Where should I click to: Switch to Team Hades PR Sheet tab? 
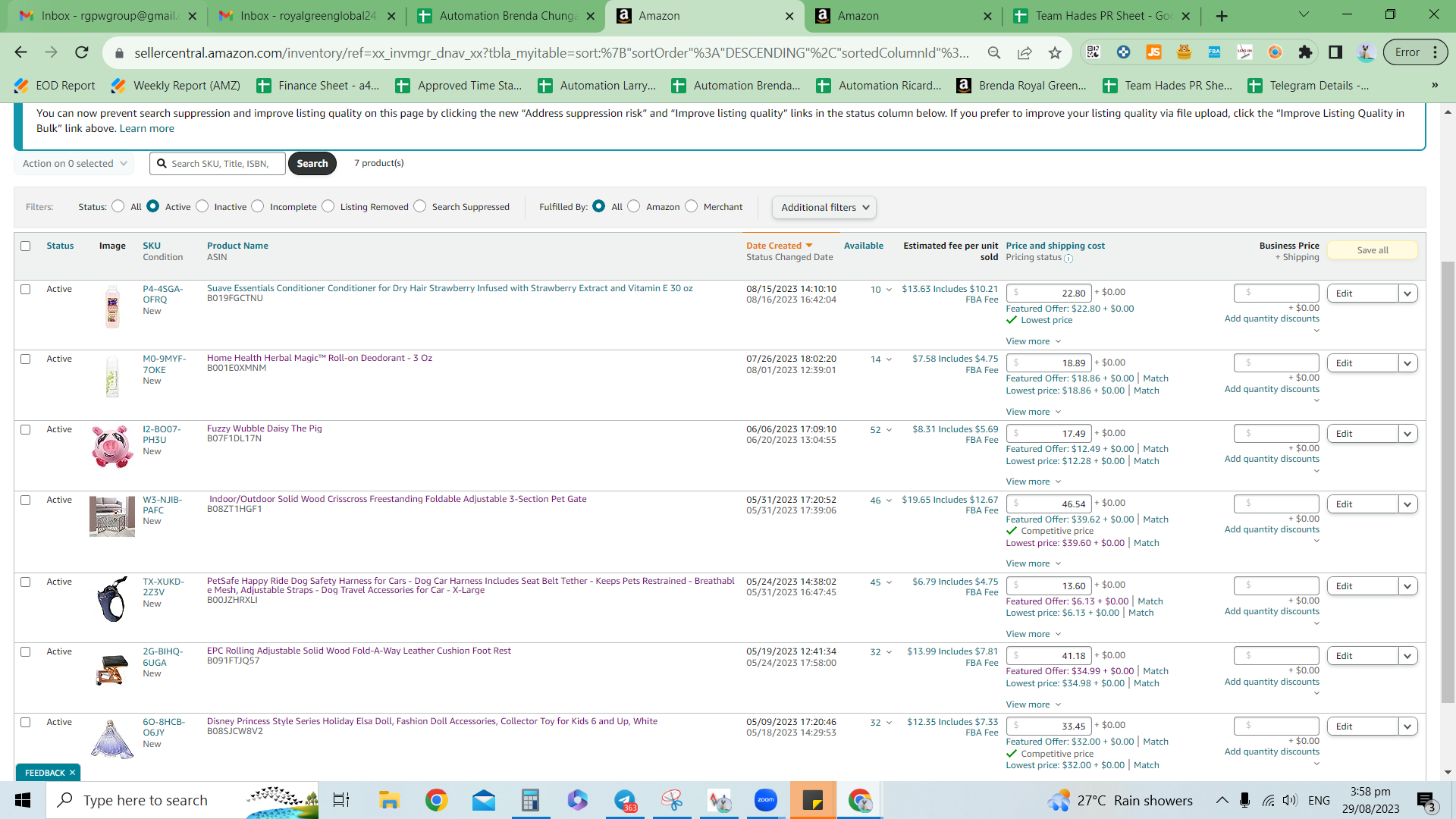tap(1102, 16)
